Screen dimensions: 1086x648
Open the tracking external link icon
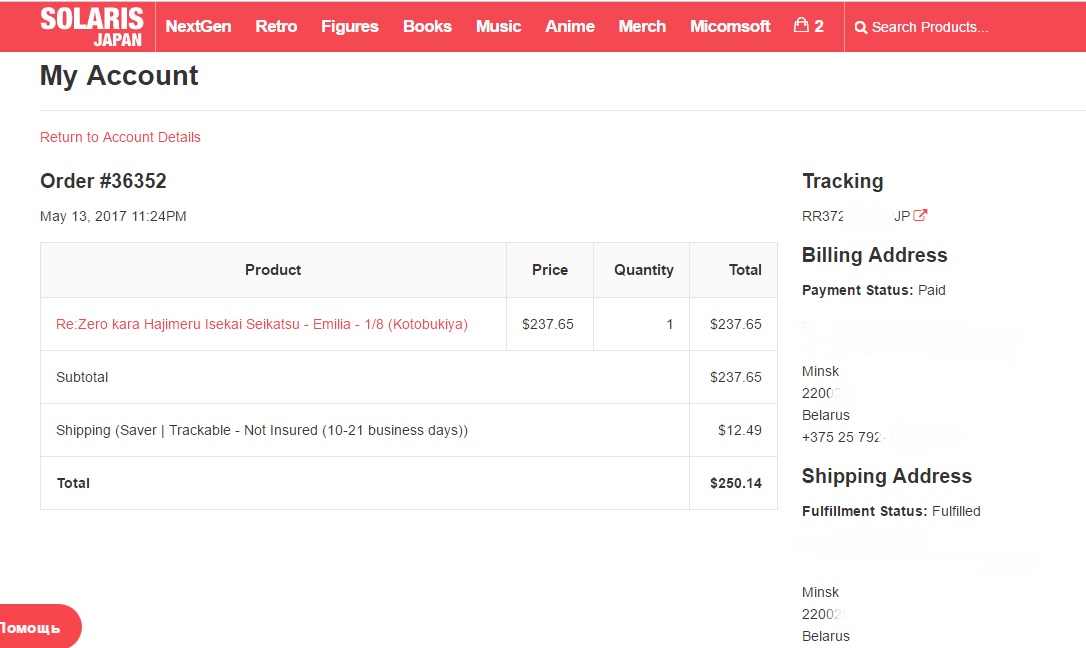pos(921,215)
